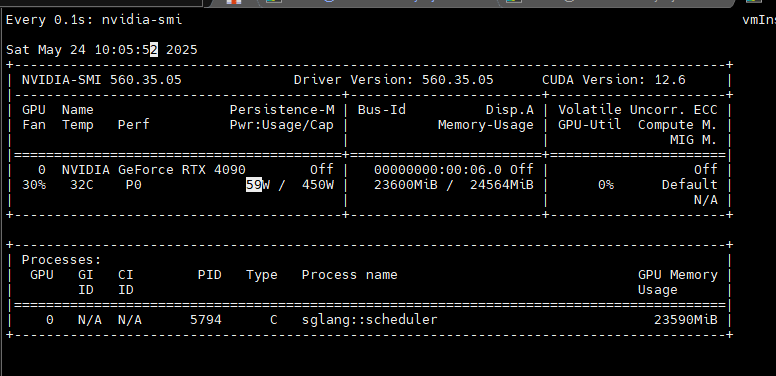Click the 'sglang::scheduler' process name

pos(370,320)
